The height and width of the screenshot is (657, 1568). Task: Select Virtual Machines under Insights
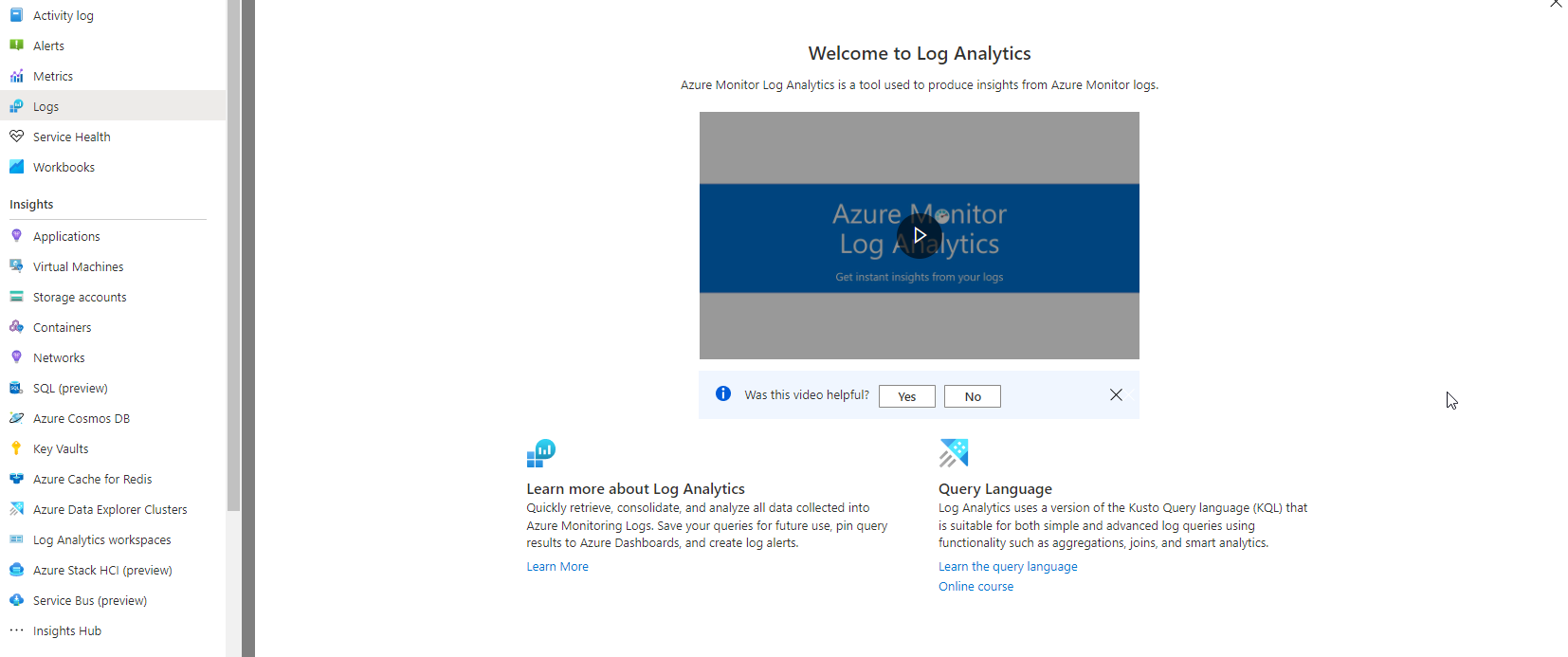[x=78, y=266]
